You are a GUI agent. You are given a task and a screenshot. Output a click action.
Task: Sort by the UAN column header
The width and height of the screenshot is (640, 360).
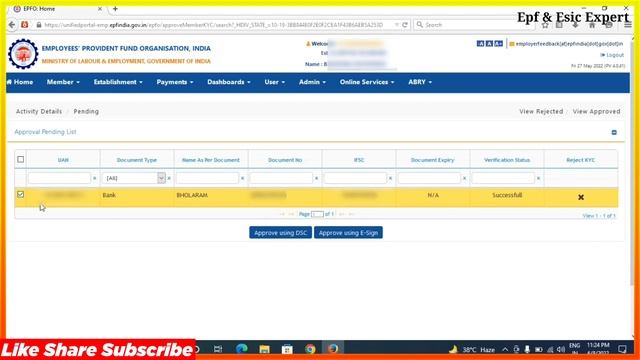click(63, 160)
